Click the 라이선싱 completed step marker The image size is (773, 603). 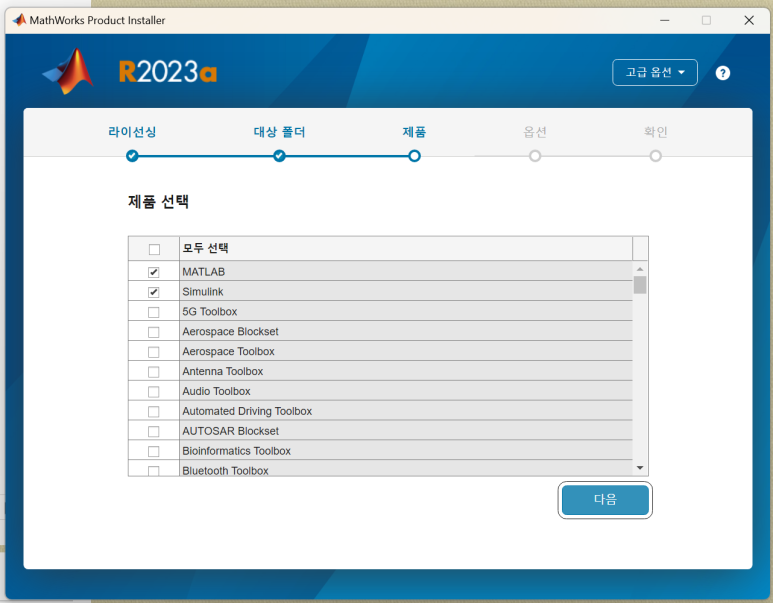point(132,156)
